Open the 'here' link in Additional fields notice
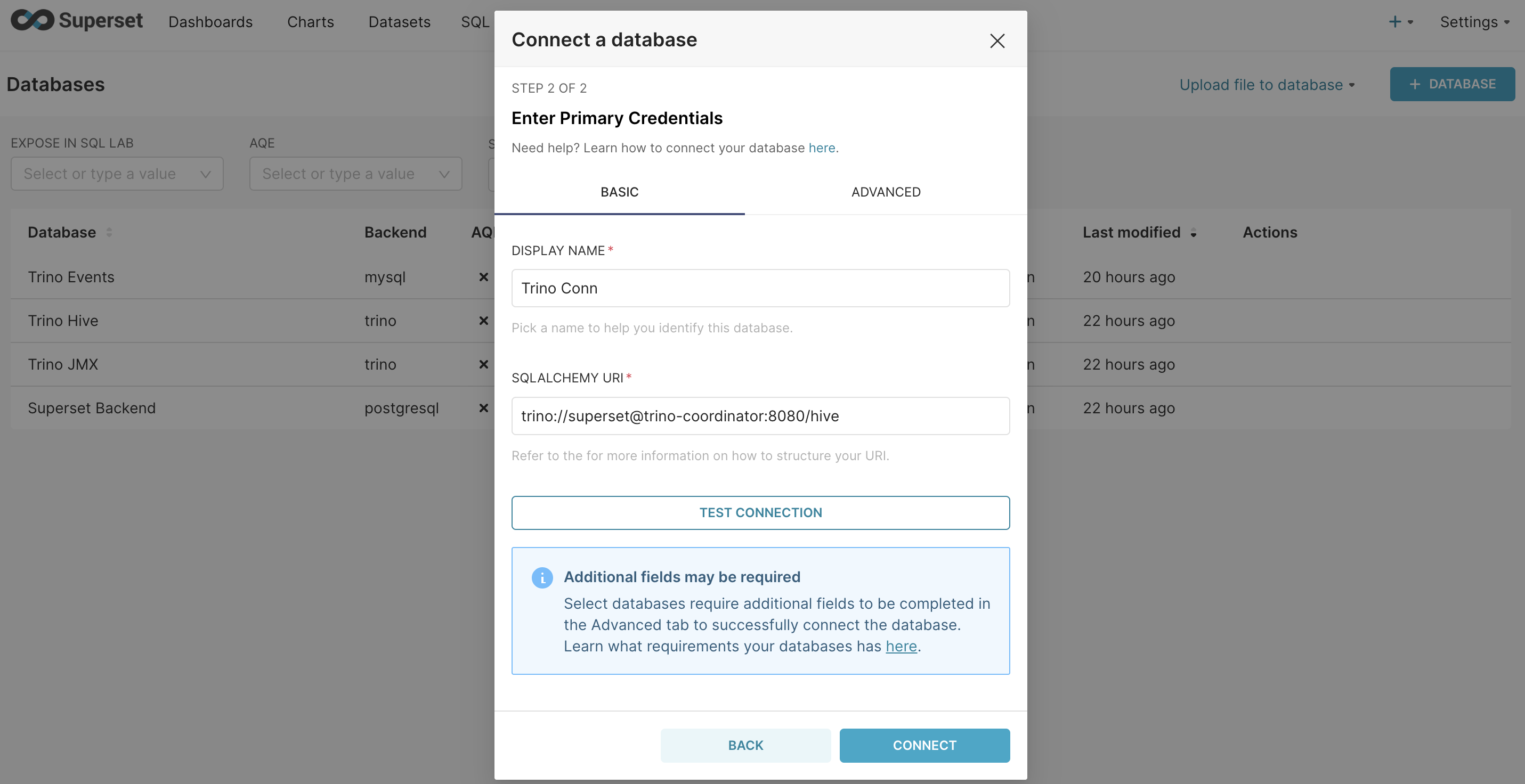 [901, 646]
